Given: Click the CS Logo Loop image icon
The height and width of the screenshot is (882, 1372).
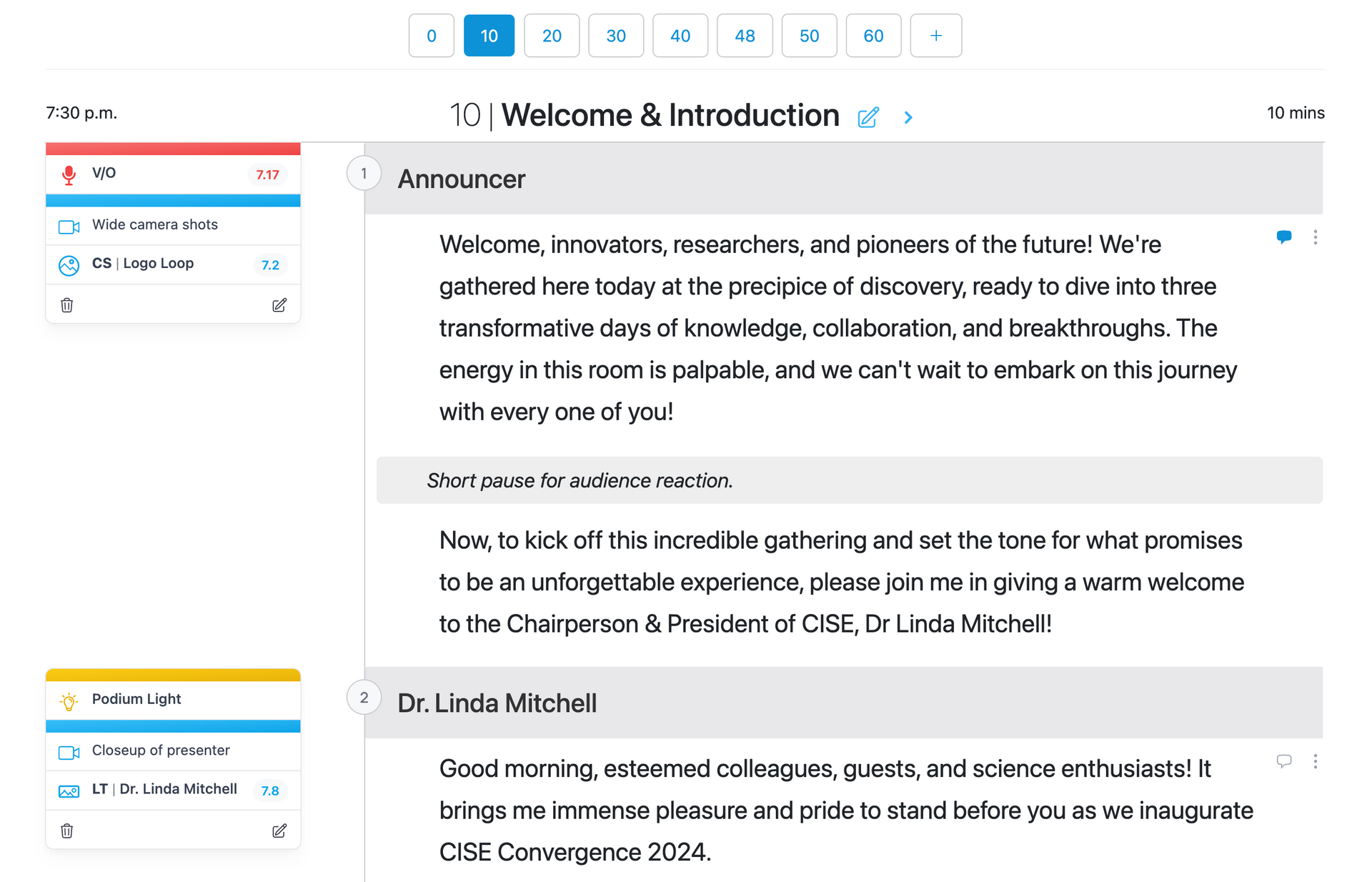Looking at the screenshot, I should pos(69,265).
